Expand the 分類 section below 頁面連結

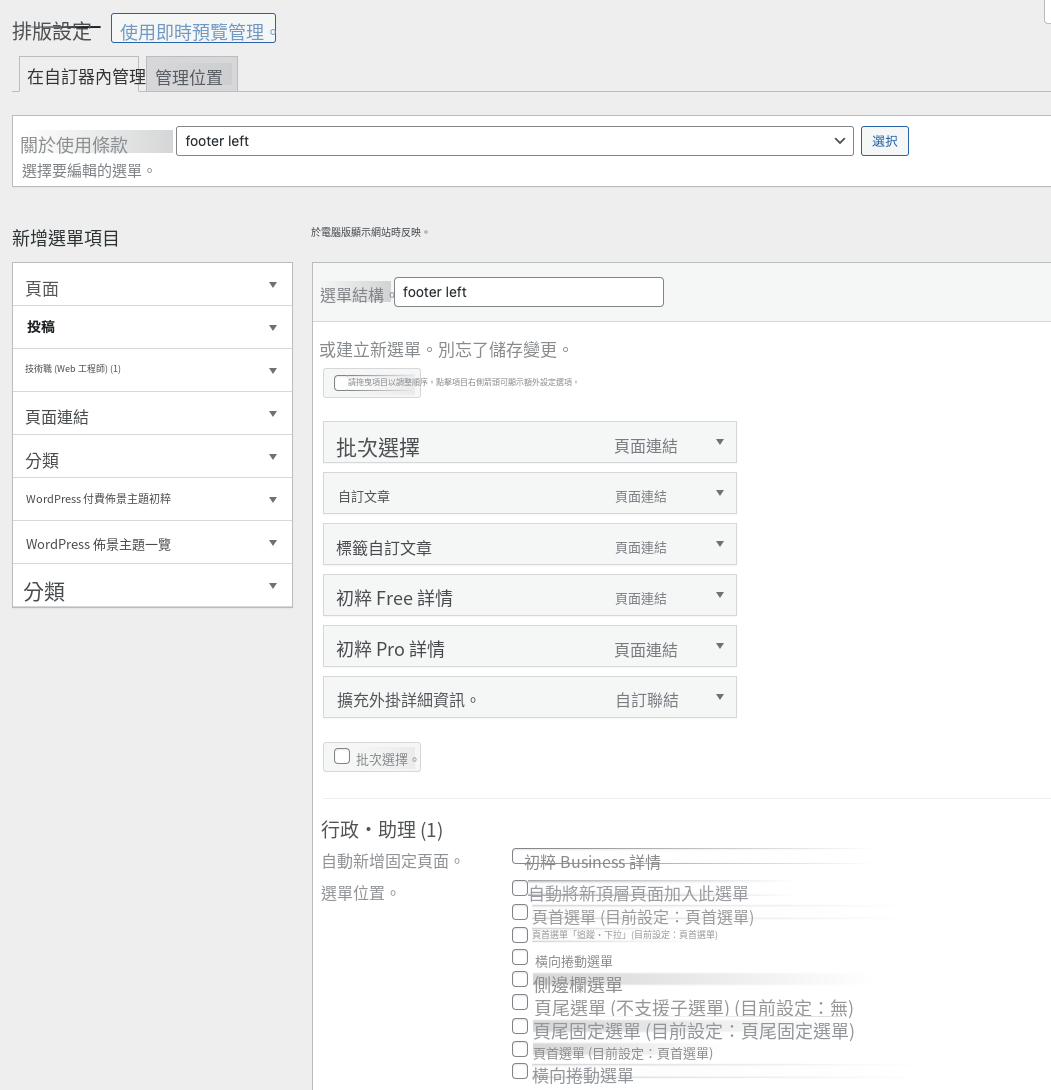152,457
